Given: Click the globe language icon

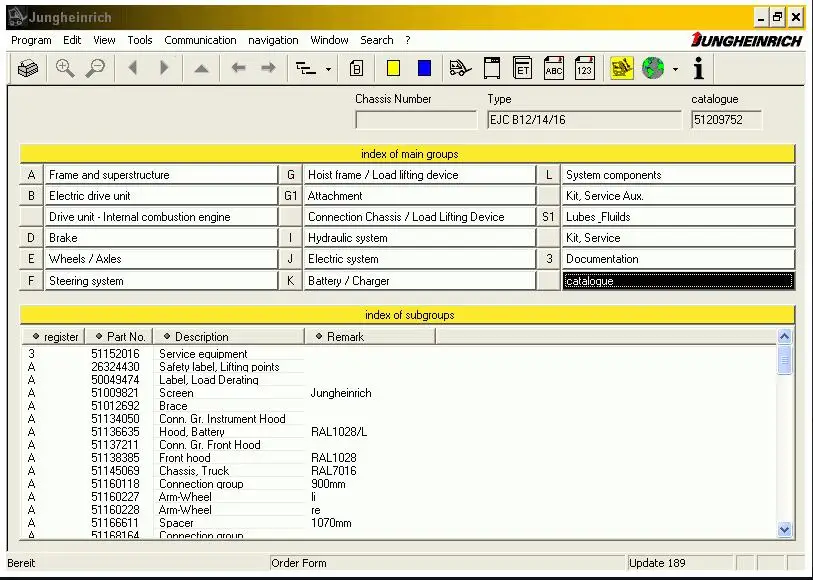Looking at the screenshot, I should pos(653,68).
